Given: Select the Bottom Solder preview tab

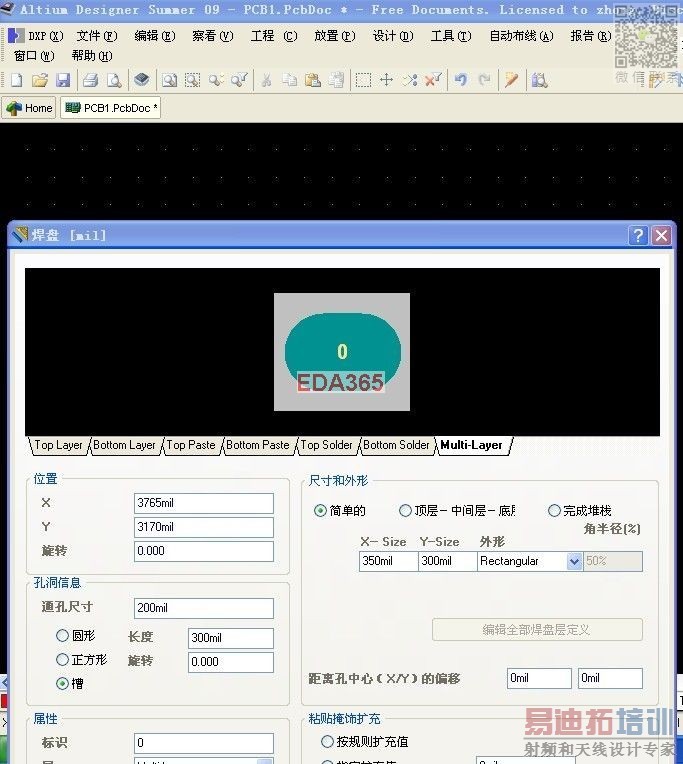Looking at the screenshot, I should (x=396, y=445).
